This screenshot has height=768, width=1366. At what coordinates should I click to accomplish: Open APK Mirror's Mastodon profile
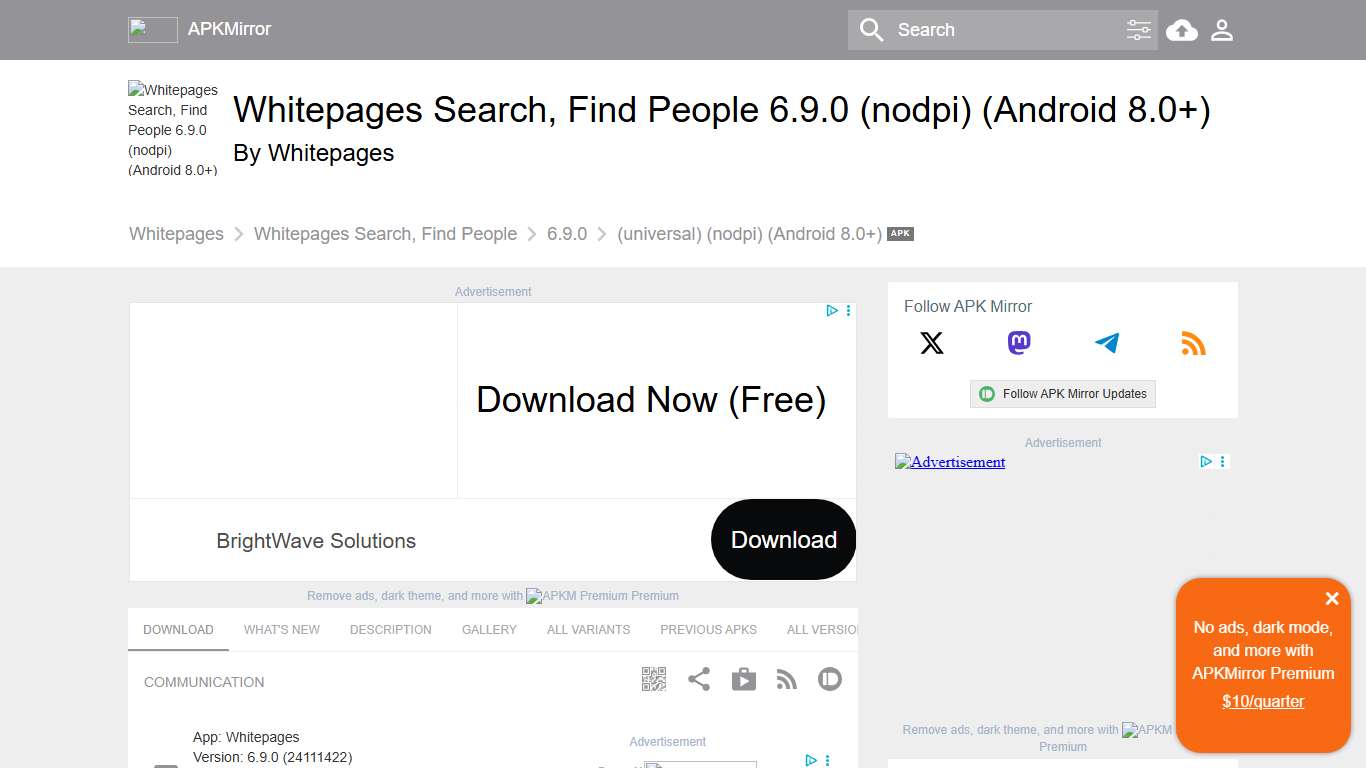coord(1018,343)
